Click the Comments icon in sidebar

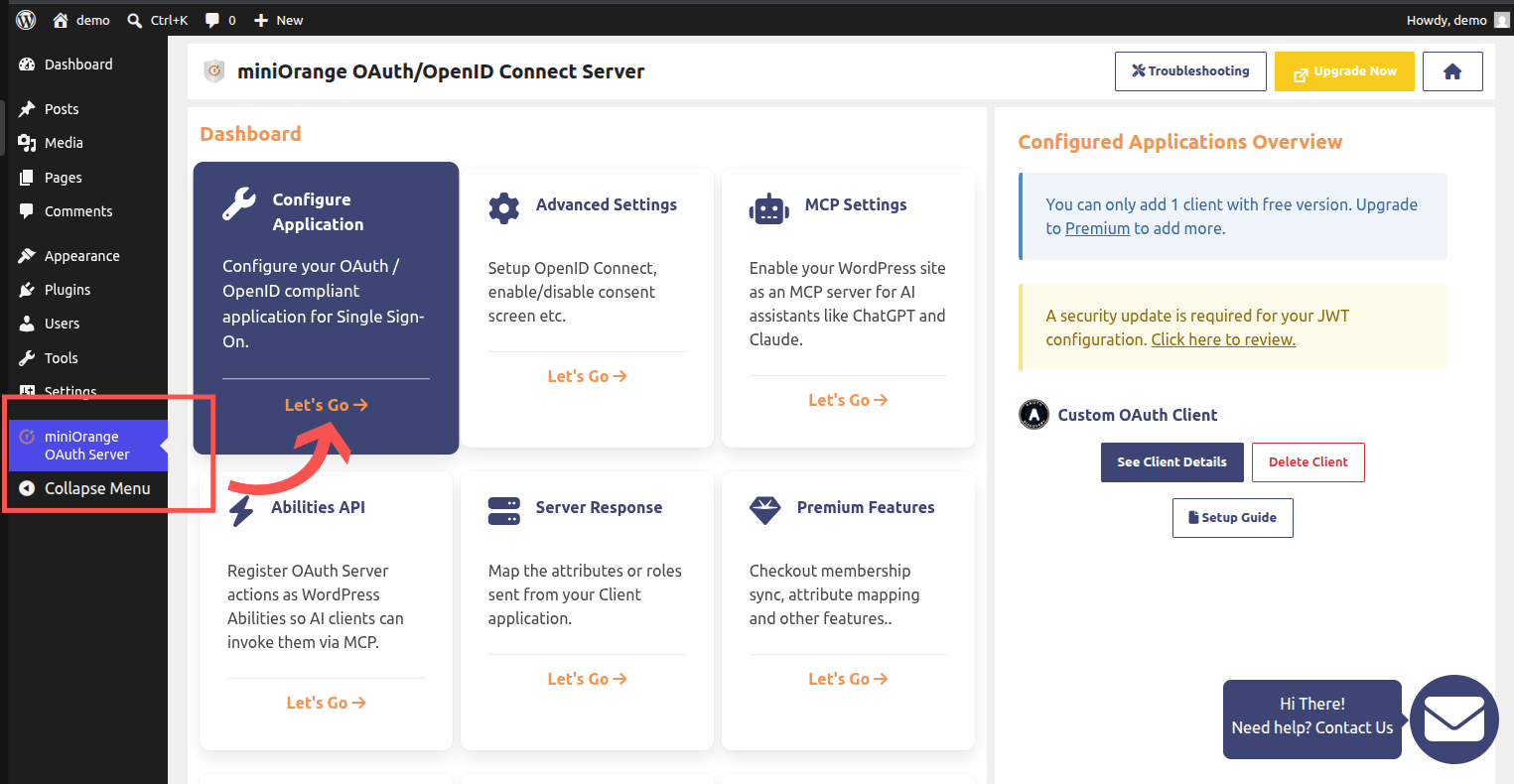pyautogui.click(x=27, y=211)
